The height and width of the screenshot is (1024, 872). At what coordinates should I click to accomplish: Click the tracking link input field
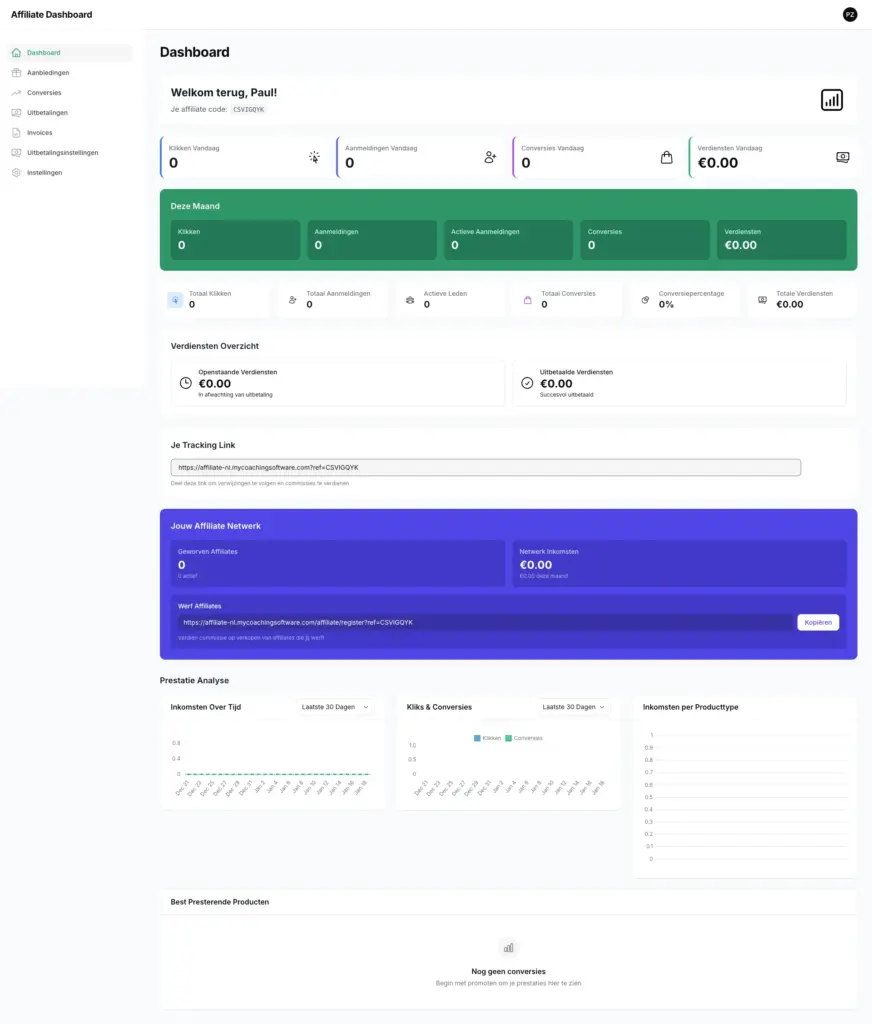485,467
